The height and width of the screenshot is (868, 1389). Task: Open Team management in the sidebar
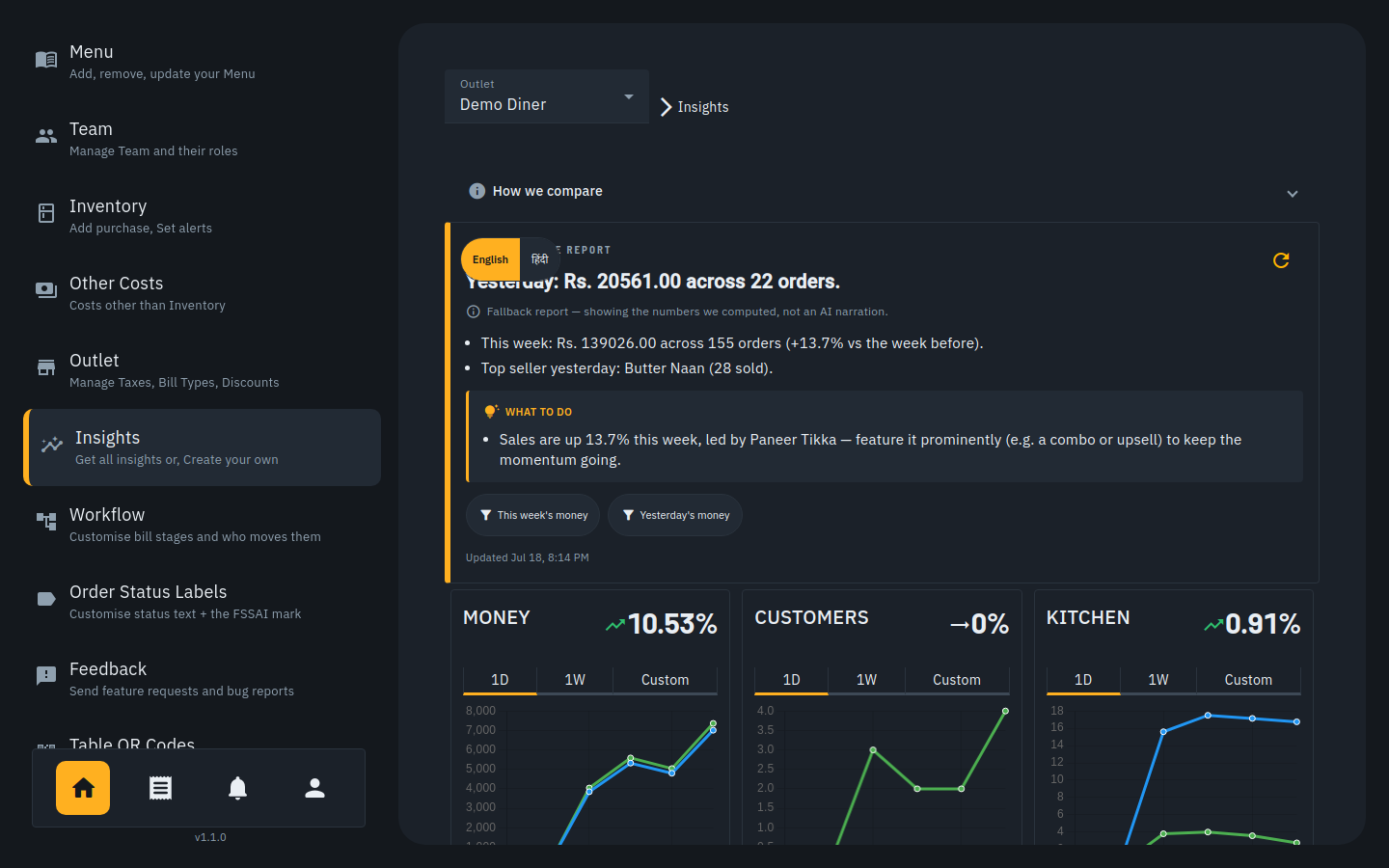tap(202, 139)
